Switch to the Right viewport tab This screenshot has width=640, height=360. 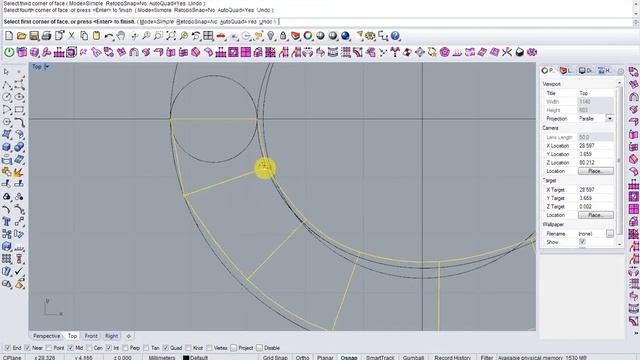[111, 336]
